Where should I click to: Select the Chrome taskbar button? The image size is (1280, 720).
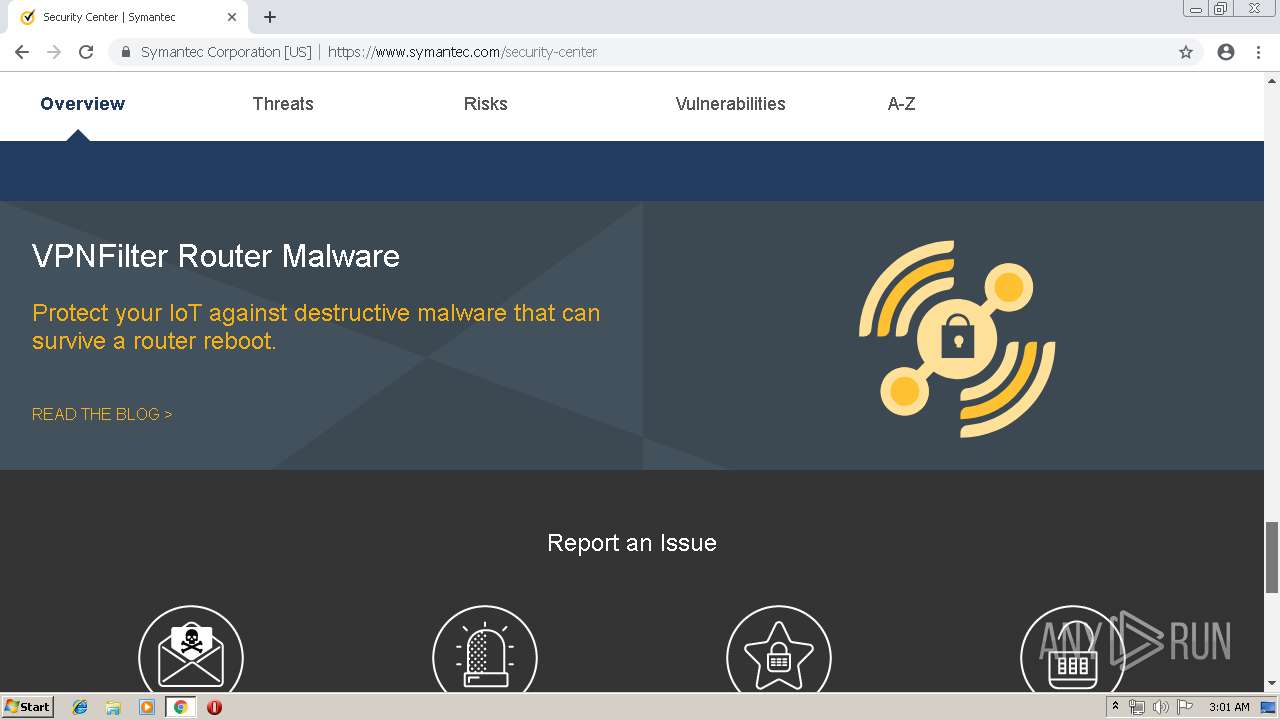[x=180, y=707]
